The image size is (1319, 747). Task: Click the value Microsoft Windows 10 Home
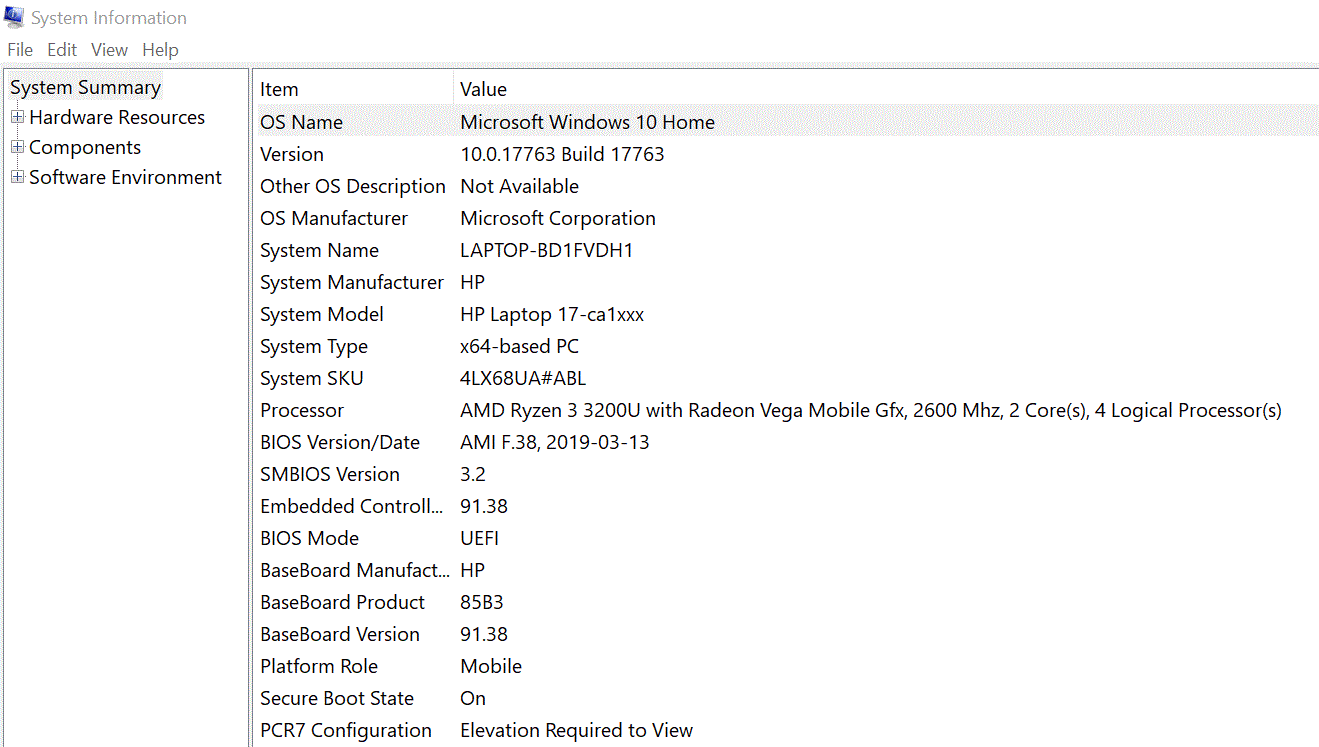(587, 122)
